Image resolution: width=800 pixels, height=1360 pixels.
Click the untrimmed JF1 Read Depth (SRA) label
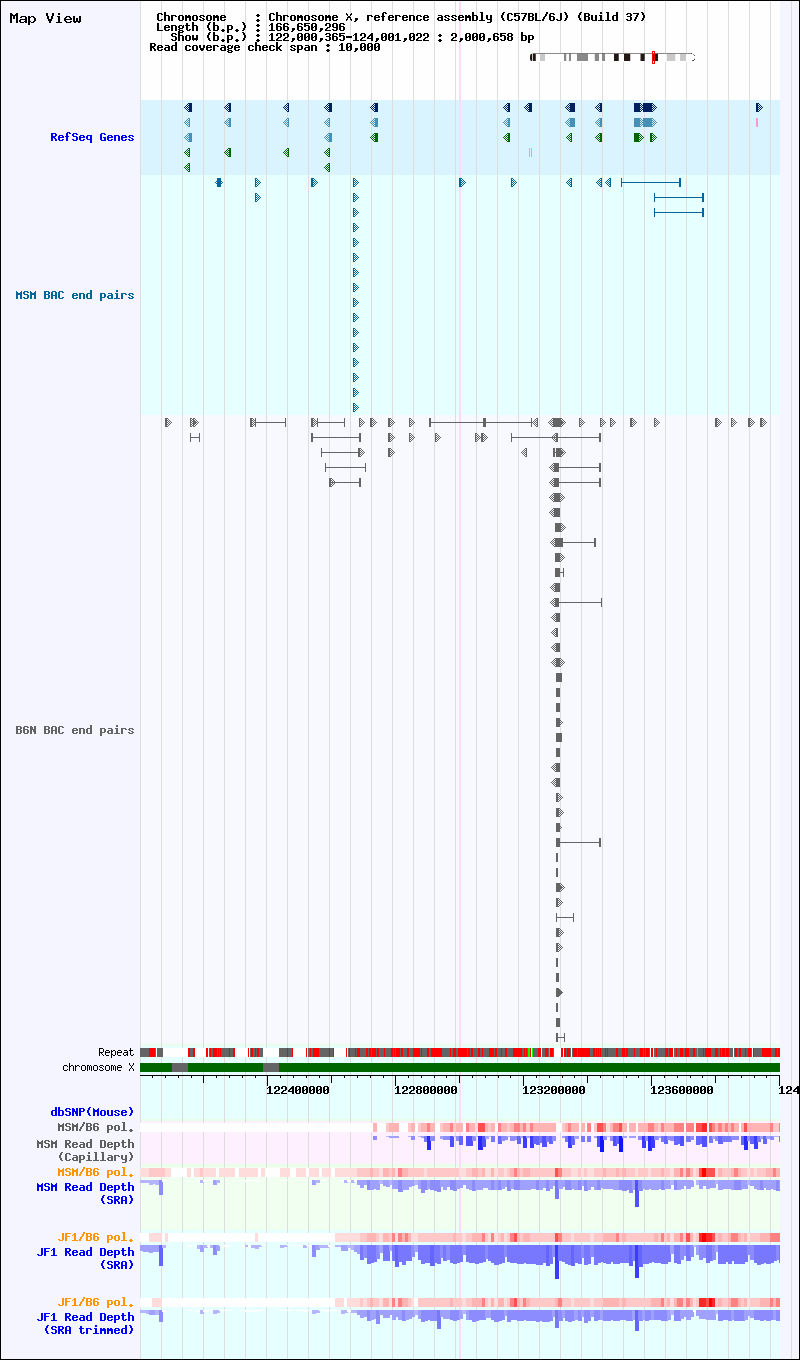85,1258
